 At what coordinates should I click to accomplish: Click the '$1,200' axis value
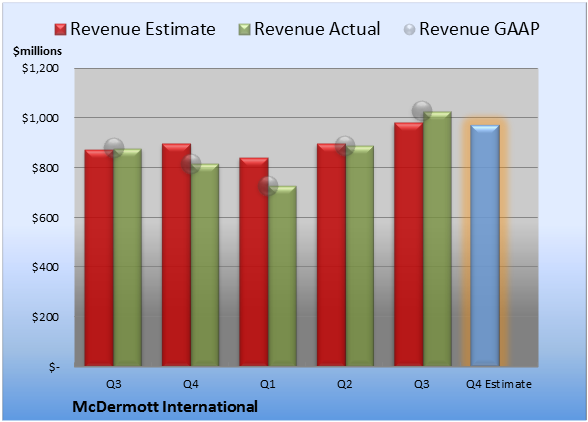click(x=40, y=68)
